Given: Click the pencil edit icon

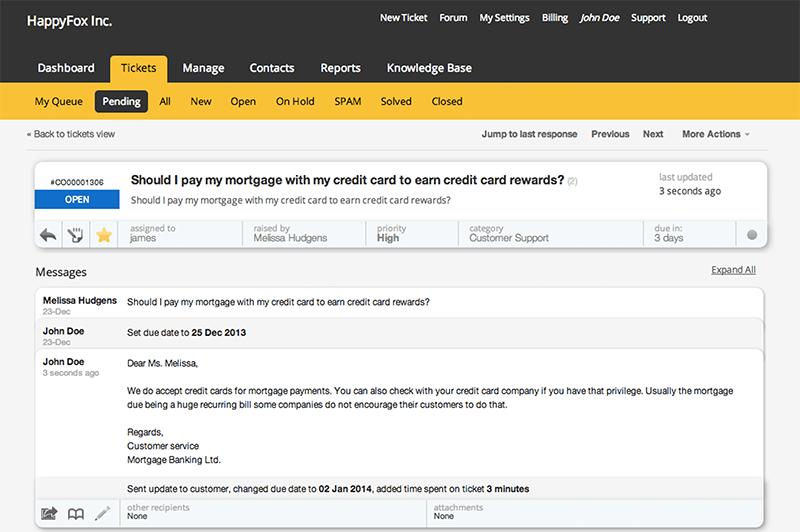Looking at the screenshot, I should (x=102, y=514).
